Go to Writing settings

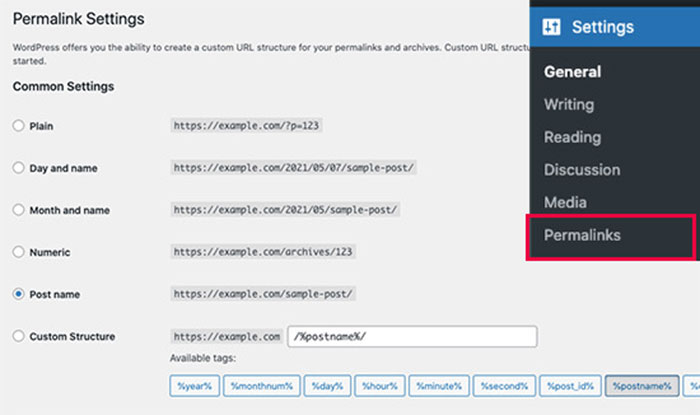569,104
